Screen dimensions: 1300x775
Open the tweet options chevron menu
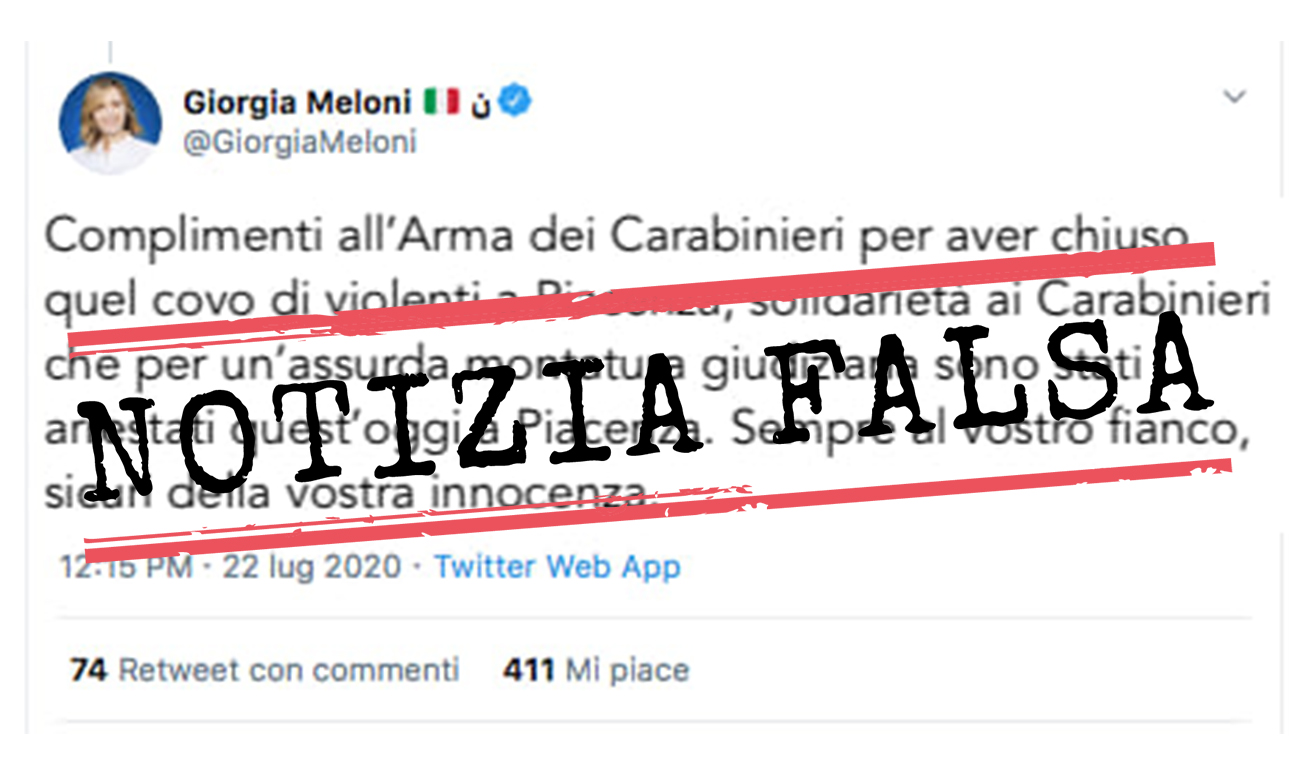point(1236,97)
